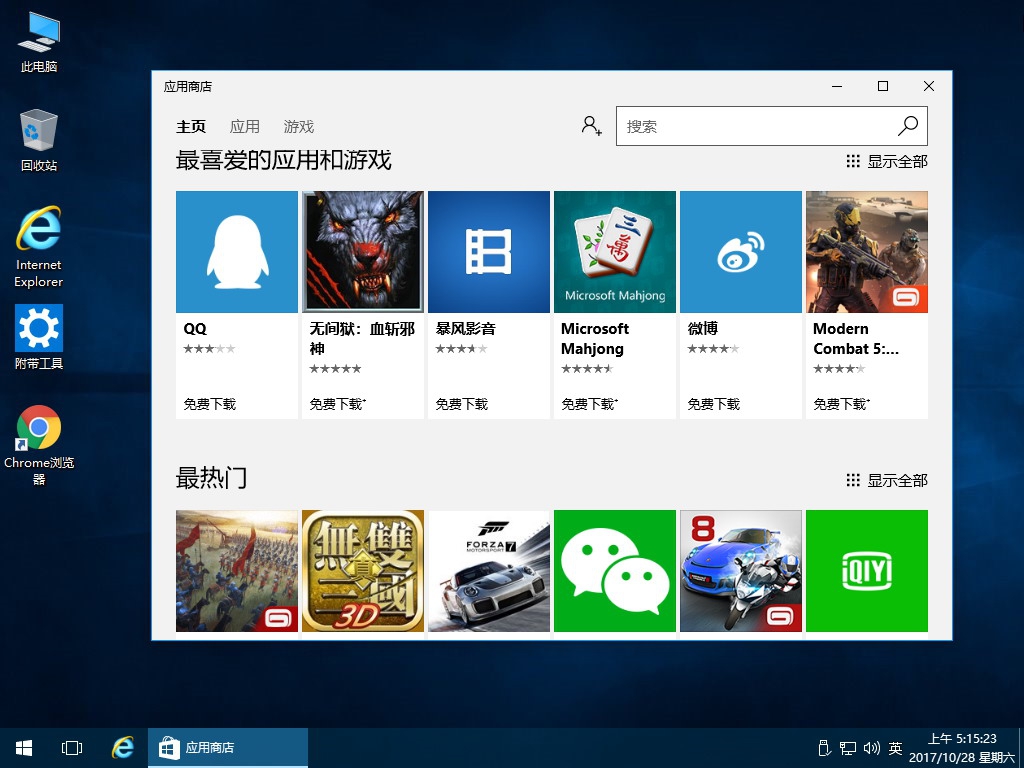Viewport: 1024px width, 768px height.
Task: Select the 回收站 recycle bin icon
Action: 39,140
